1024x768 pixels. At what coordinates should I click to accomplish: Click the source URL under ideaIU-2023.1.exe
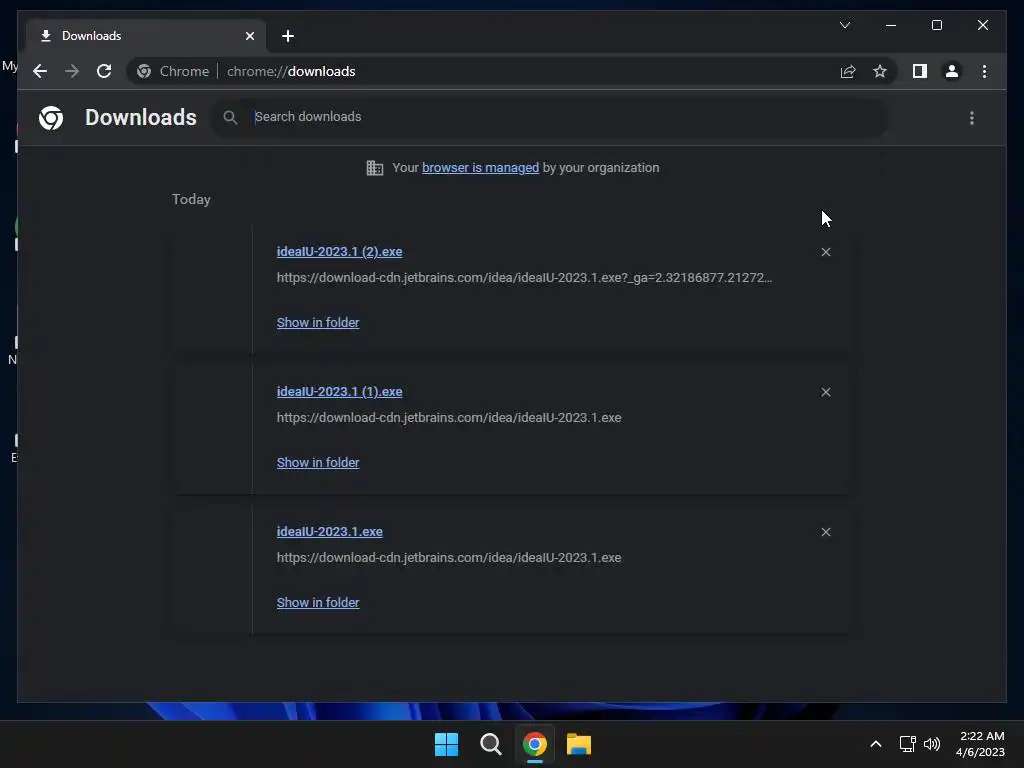(x=449, y=558)
